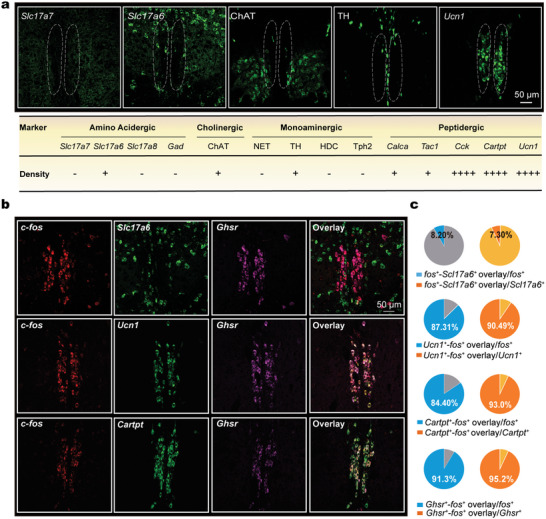Image resolution: width=546 pixels, height=519 pixels.
Task: Select the c-fos image in the Cartpt row
Action: [x=64, y=465]
